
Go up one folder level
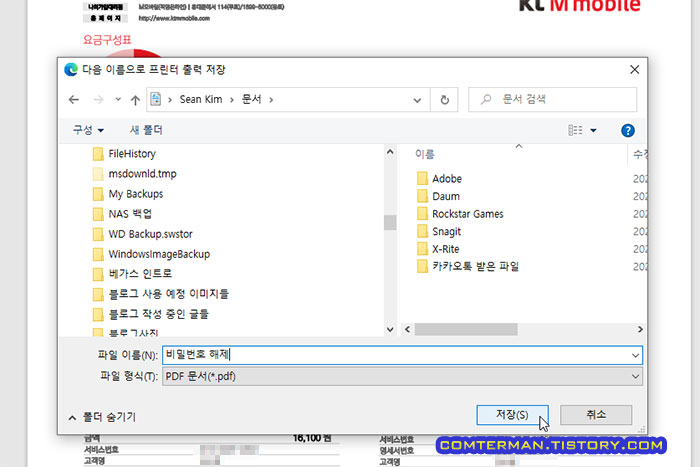(135, 100)
